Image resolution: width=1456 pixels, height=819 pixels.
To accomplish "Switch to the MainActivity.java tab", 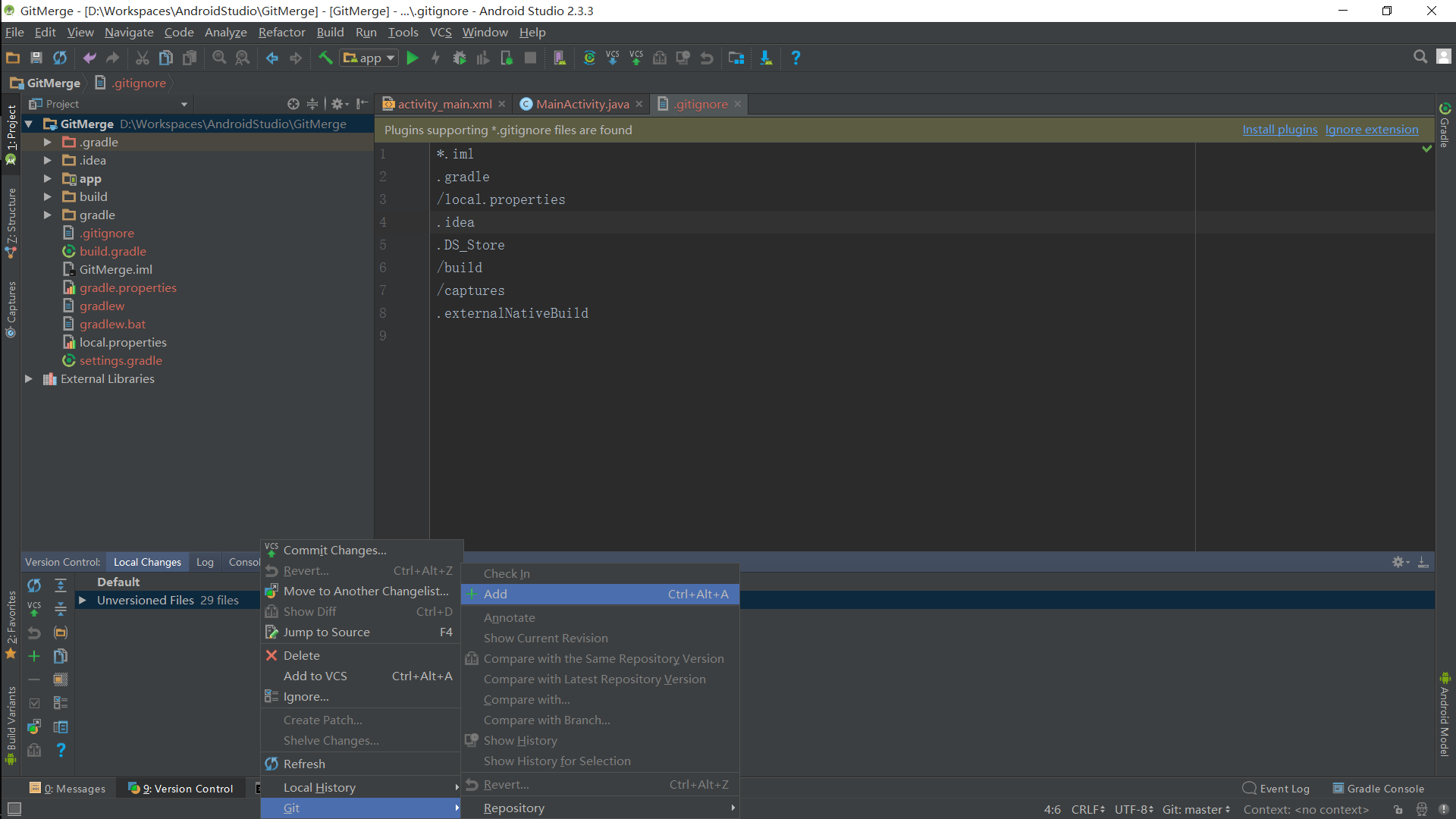I will coord(582,105).
